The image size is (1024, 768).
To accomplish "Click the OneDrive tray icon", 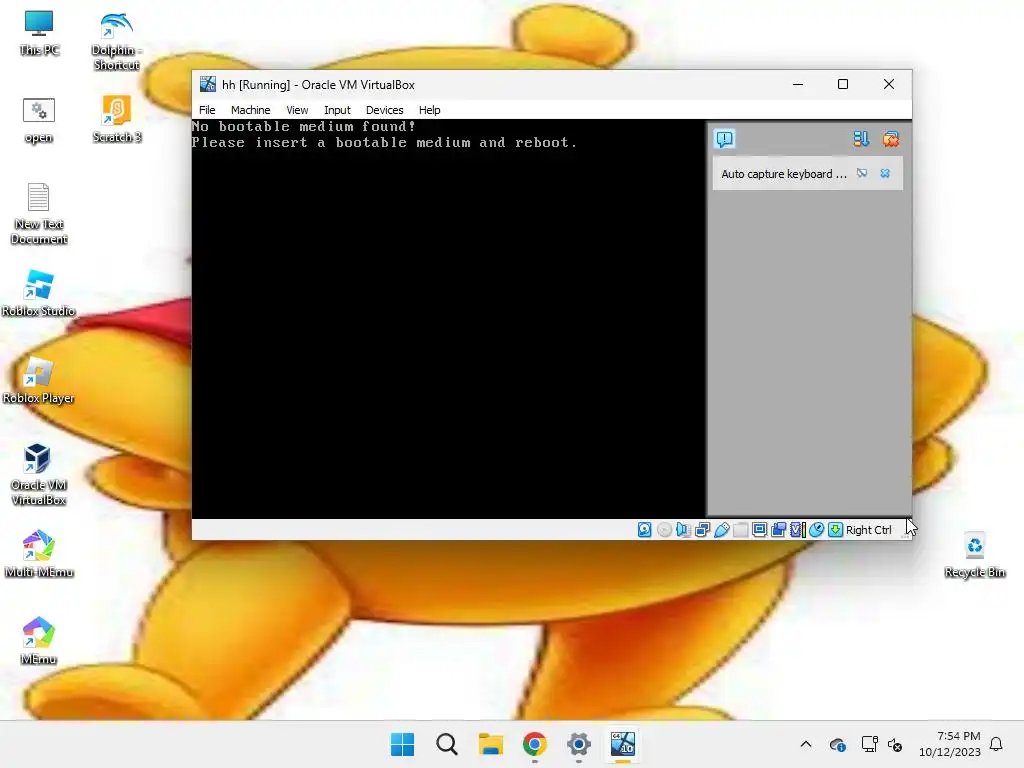I will (x=837, y=744).
